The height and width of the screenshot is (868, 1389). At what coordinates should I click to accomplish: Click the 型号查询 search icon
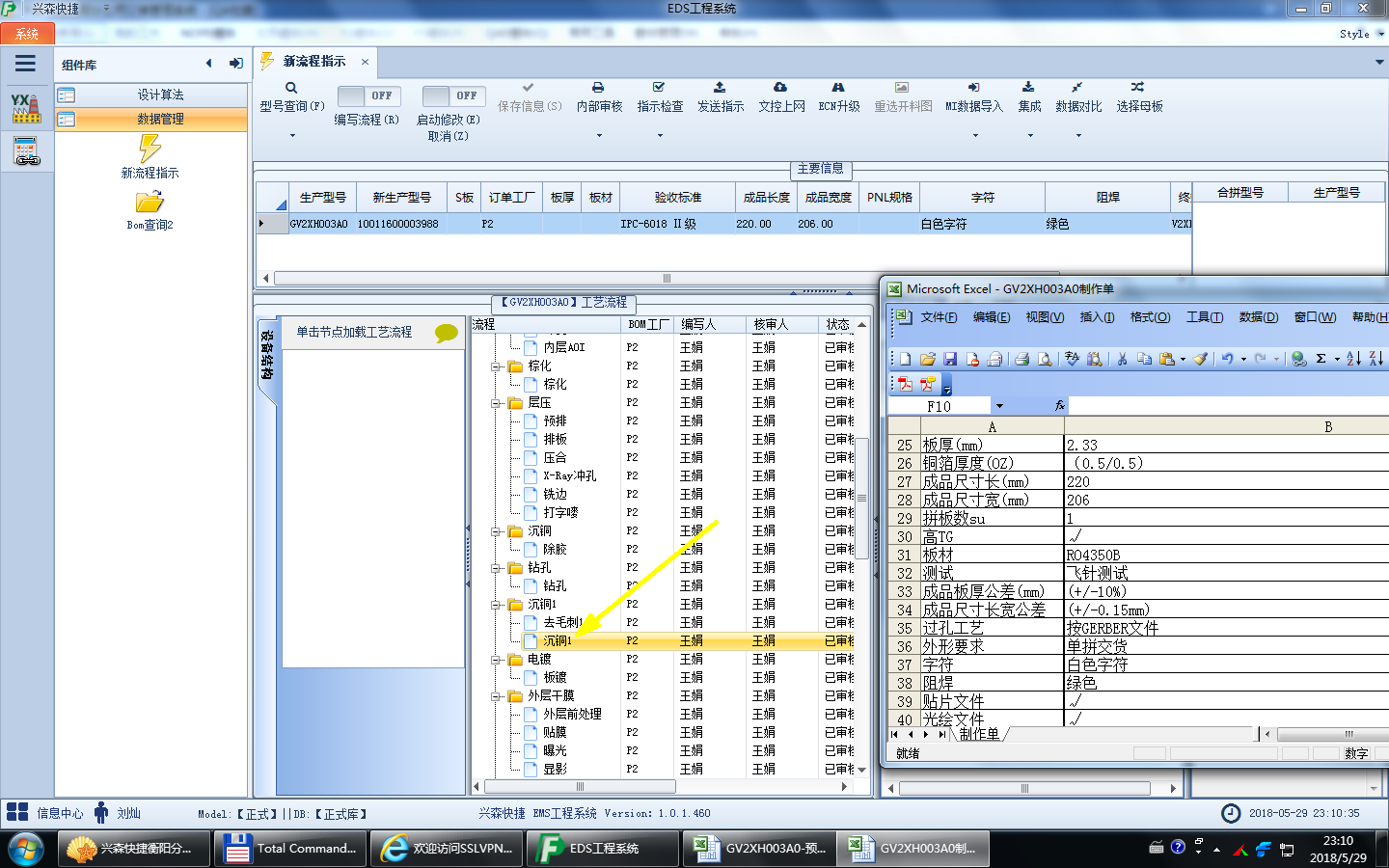pos(291,88)
